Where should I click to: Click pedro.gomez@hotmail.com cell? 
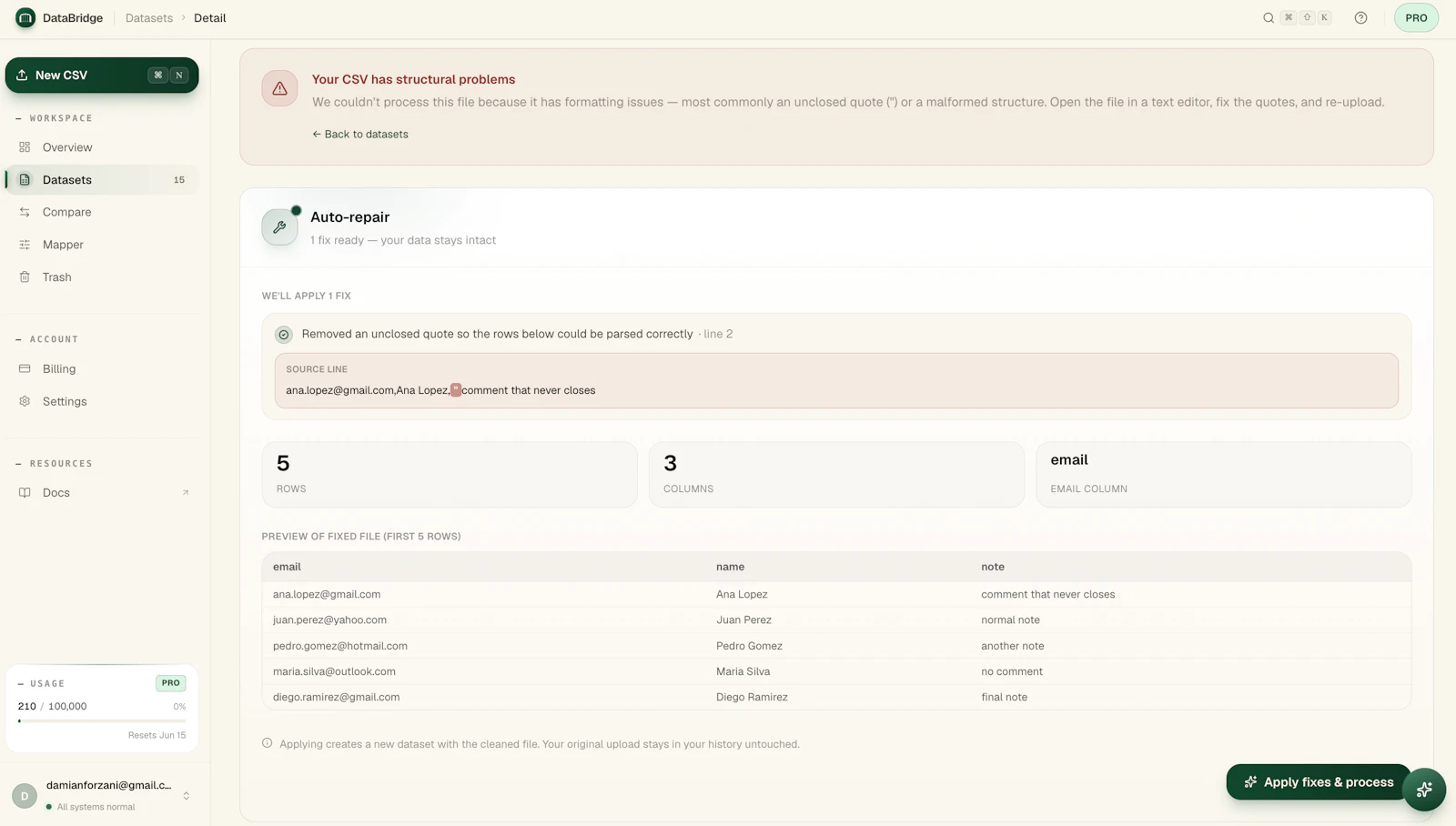[340, 646]
